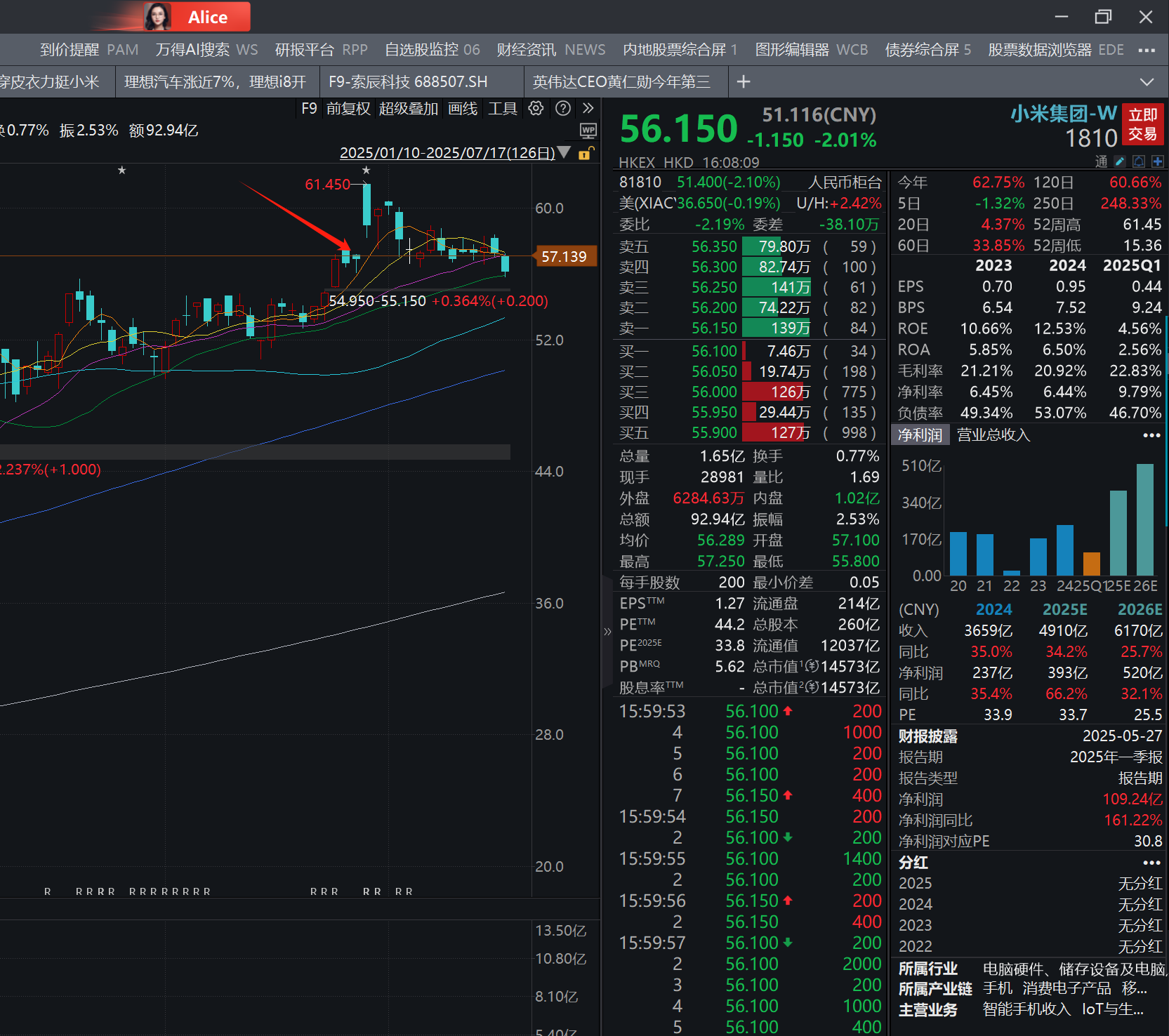Open the 前复权 adjustment dropdown

coord(348,108)
